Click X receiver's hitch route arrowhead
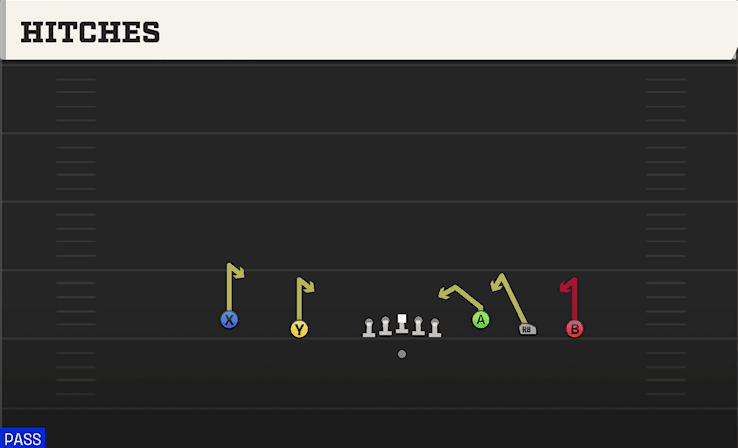 (x=238, y=272)
